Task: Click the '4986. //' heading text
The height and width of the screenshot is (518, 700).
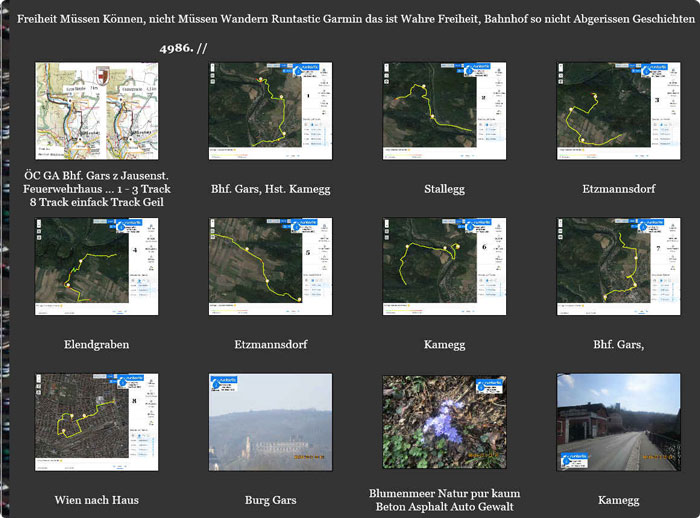Action: (183, 48)
